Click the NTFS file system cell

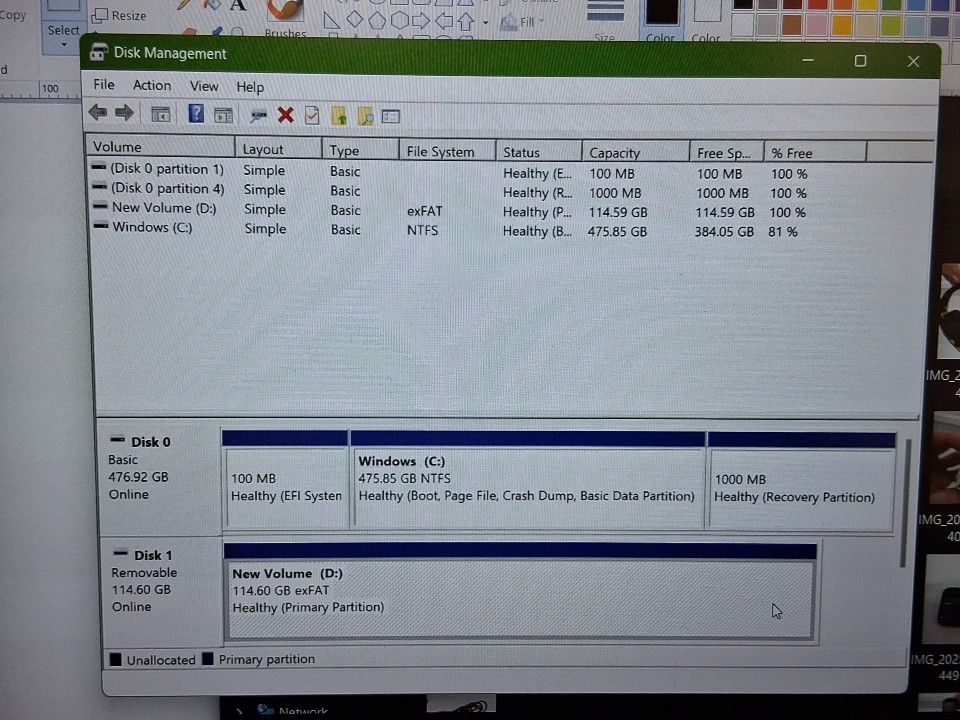422,230
